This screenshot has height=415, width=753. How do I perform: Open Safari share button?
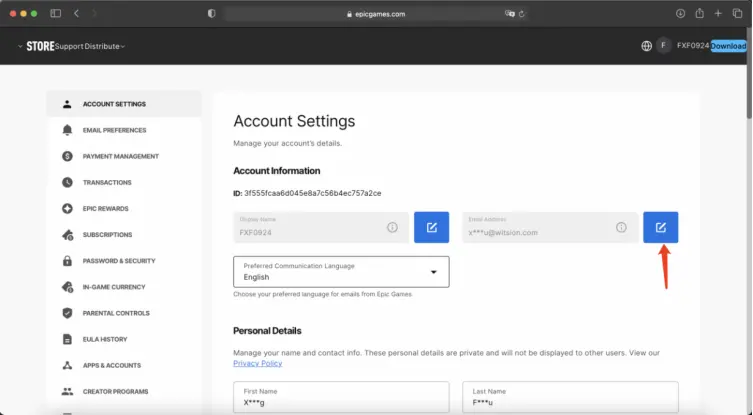699,13
